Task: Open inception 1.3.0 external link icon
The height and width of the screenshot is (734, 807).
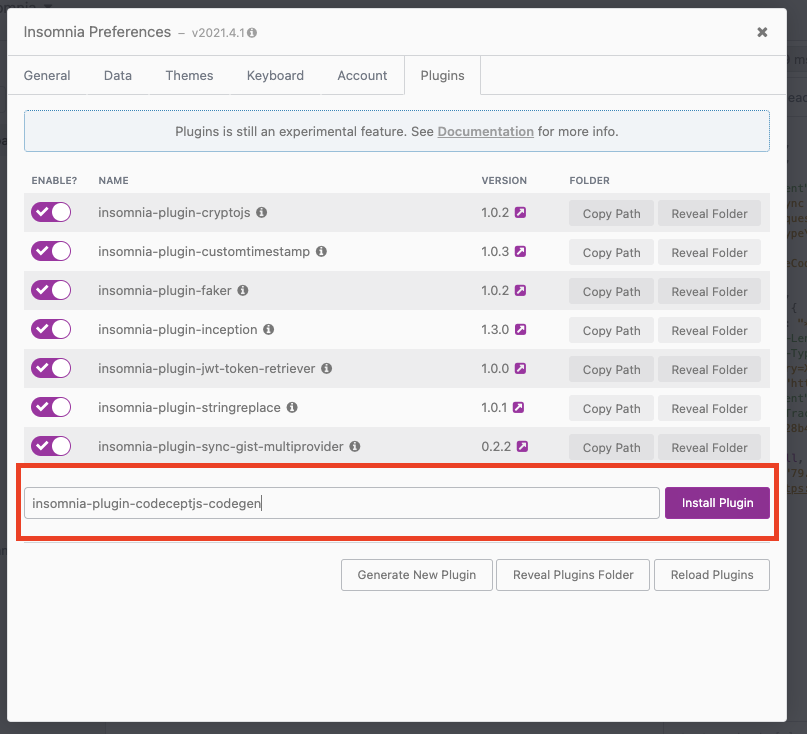Action: click(520, 329)
